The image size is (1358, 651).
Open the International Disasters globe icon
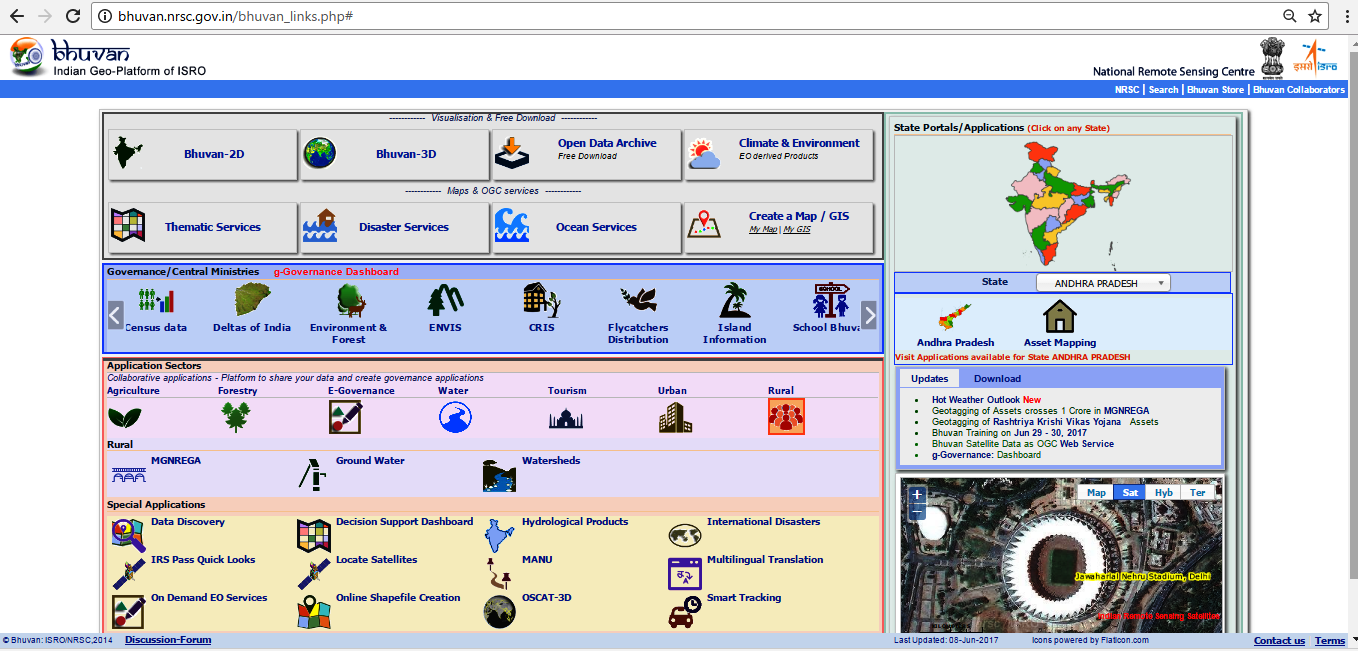click(685, 535)
